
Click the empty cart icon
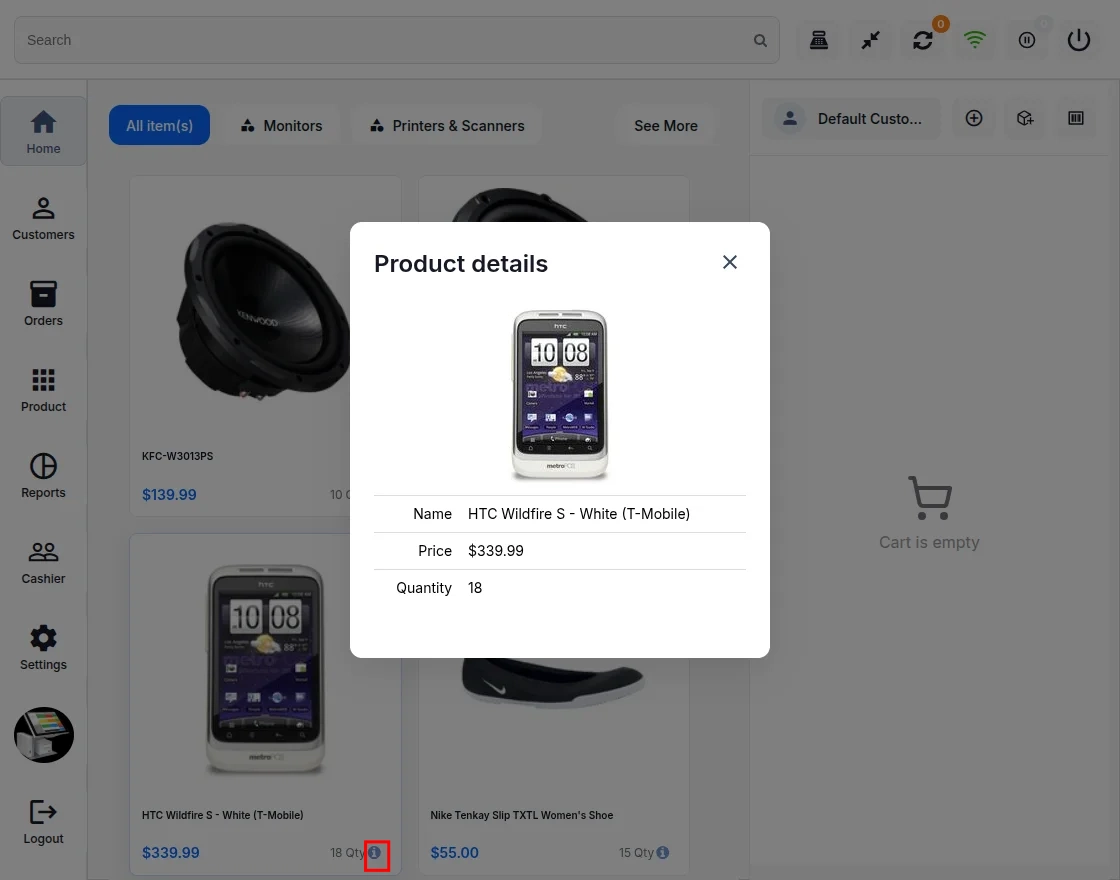point(929,498)
